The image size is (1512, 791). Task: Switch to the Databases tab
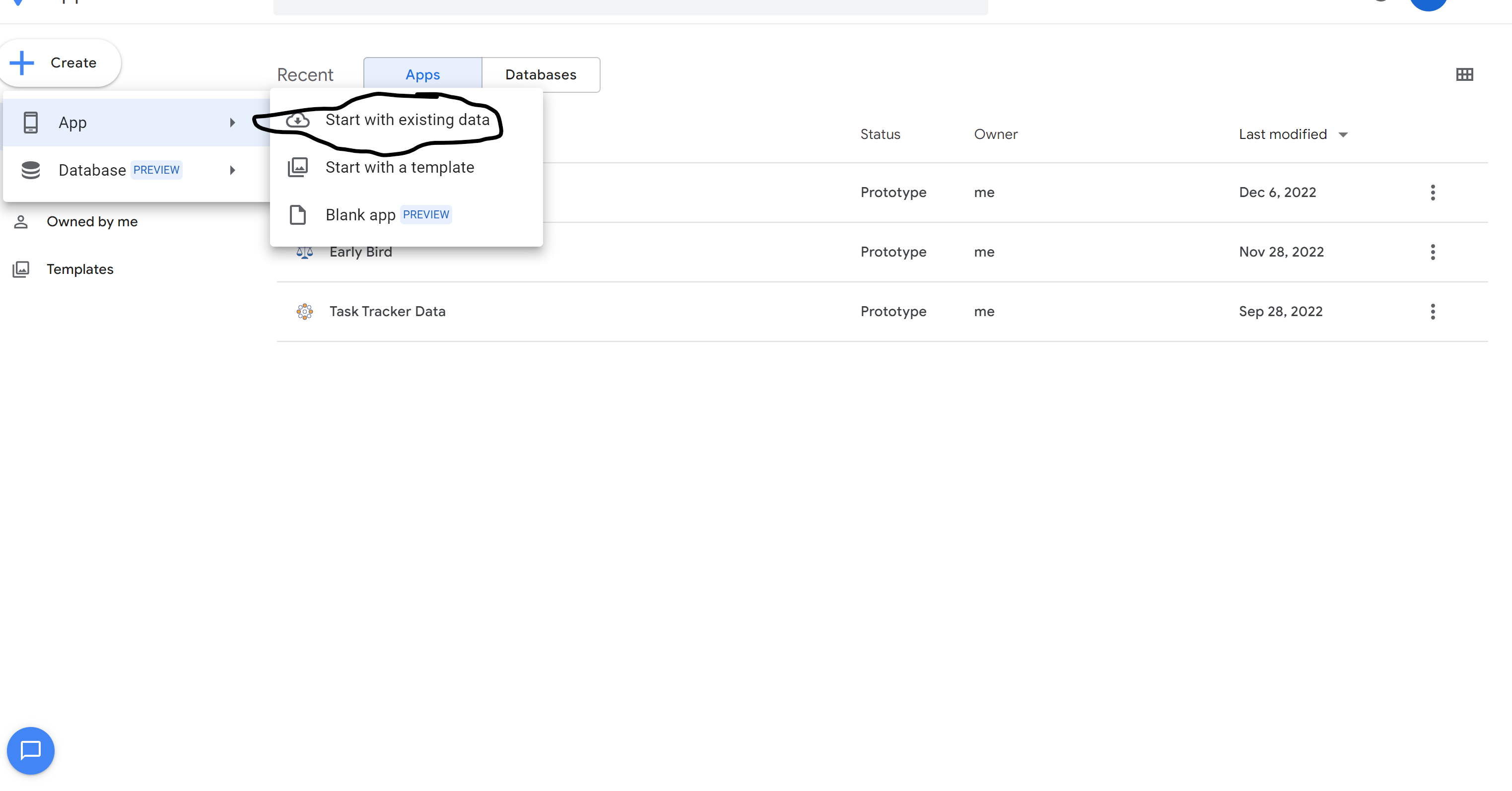[541, 74]
